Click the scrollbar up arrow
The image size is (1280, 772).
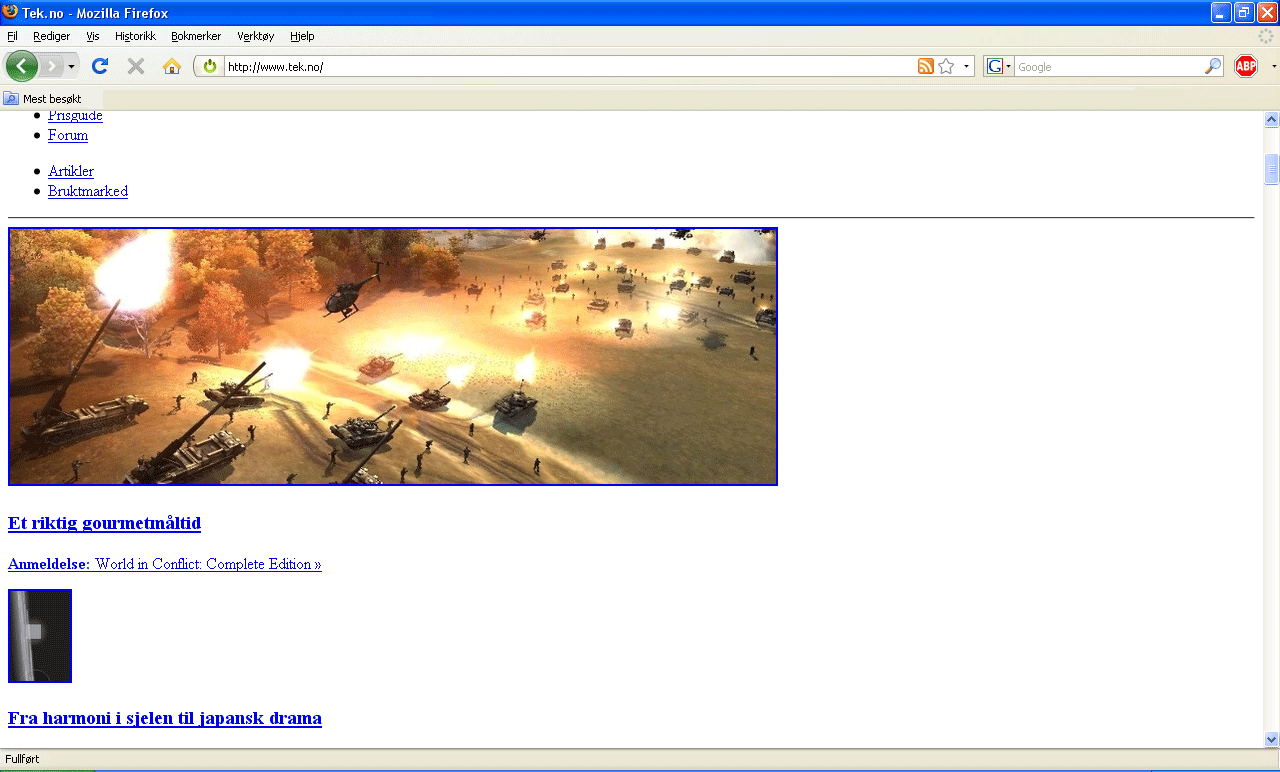coord(1272,119)
